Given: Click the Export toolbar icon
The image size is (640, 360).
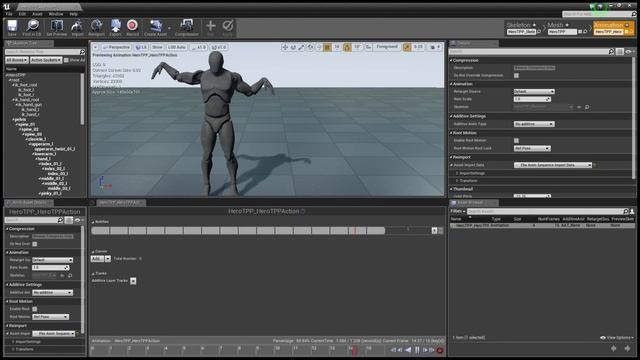Looking at the screenshot, I should coord(116,27).
